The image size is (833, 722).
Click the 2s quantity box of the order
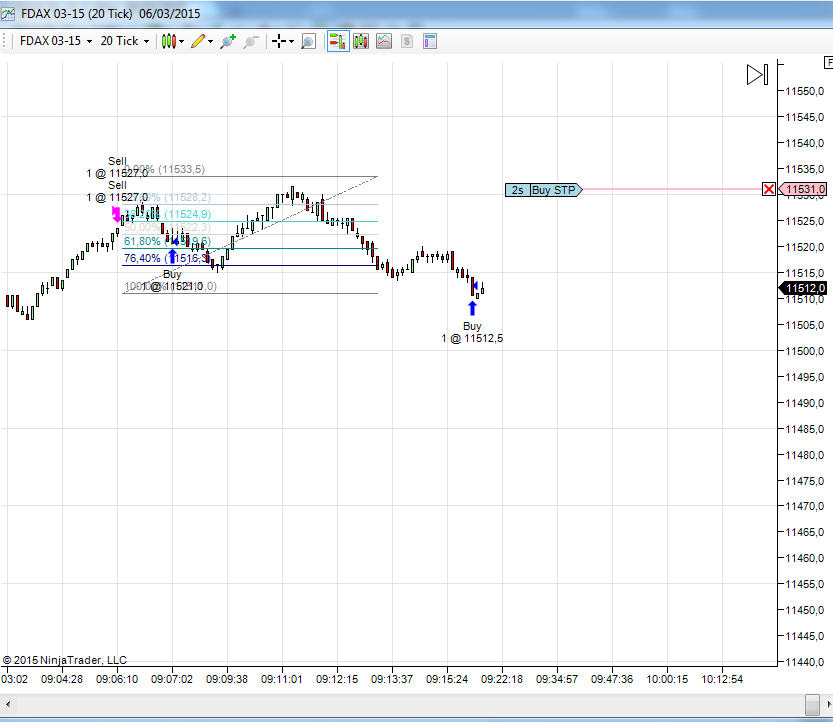pos(517,190)
